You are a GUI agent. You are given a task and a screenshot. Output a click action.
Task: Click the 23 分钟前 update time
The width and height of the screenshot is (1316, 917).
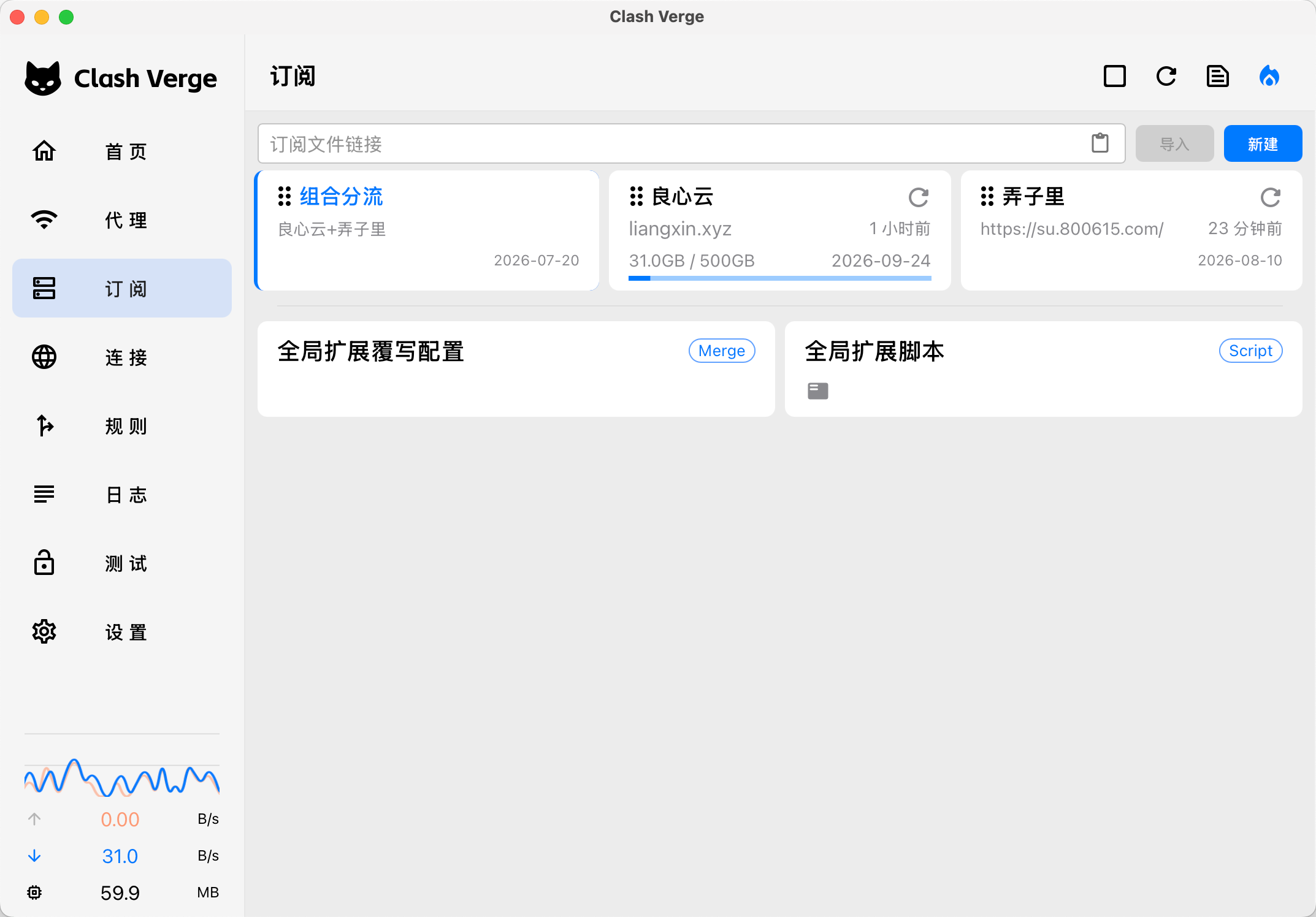tap(1245, 229)
